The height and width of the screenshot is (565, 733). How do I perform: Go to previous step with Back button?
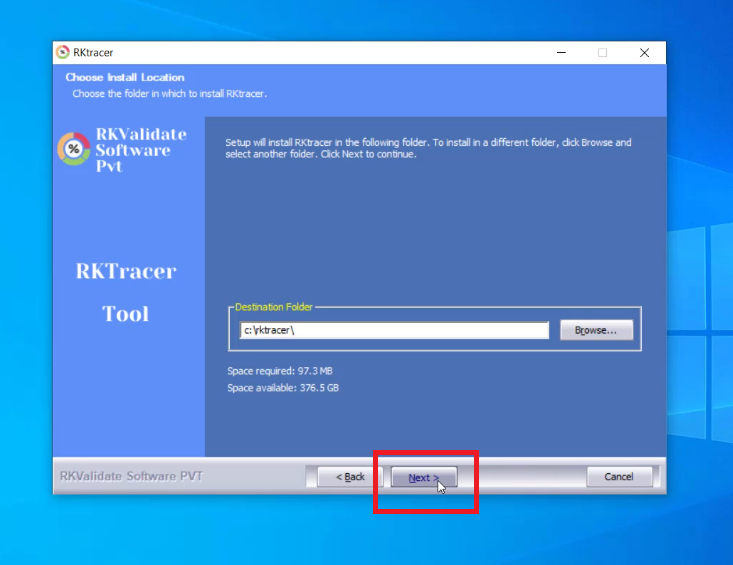coord(350,477)
